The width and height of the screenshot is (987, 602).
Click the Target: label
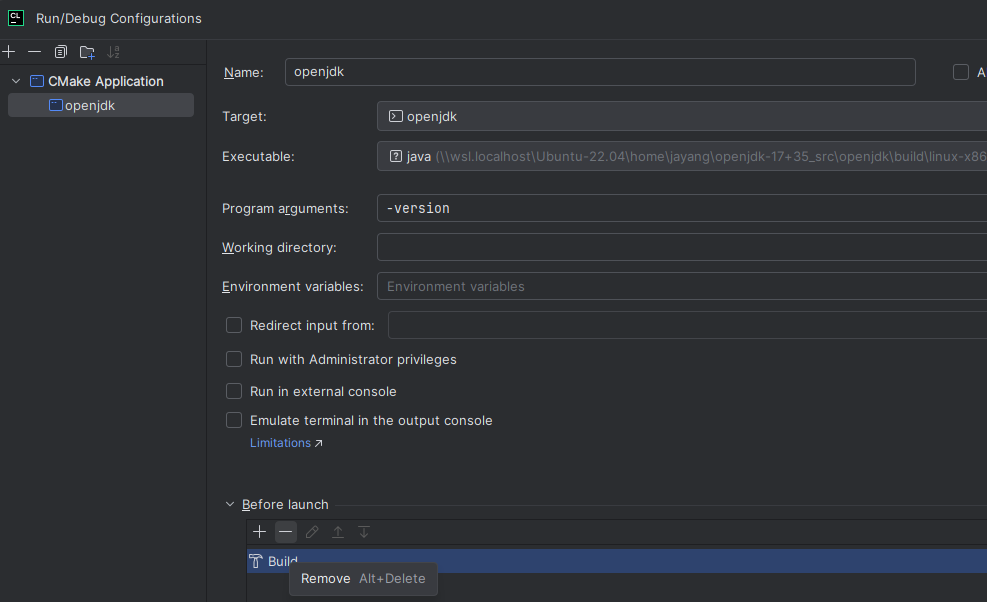coord(244,116)
